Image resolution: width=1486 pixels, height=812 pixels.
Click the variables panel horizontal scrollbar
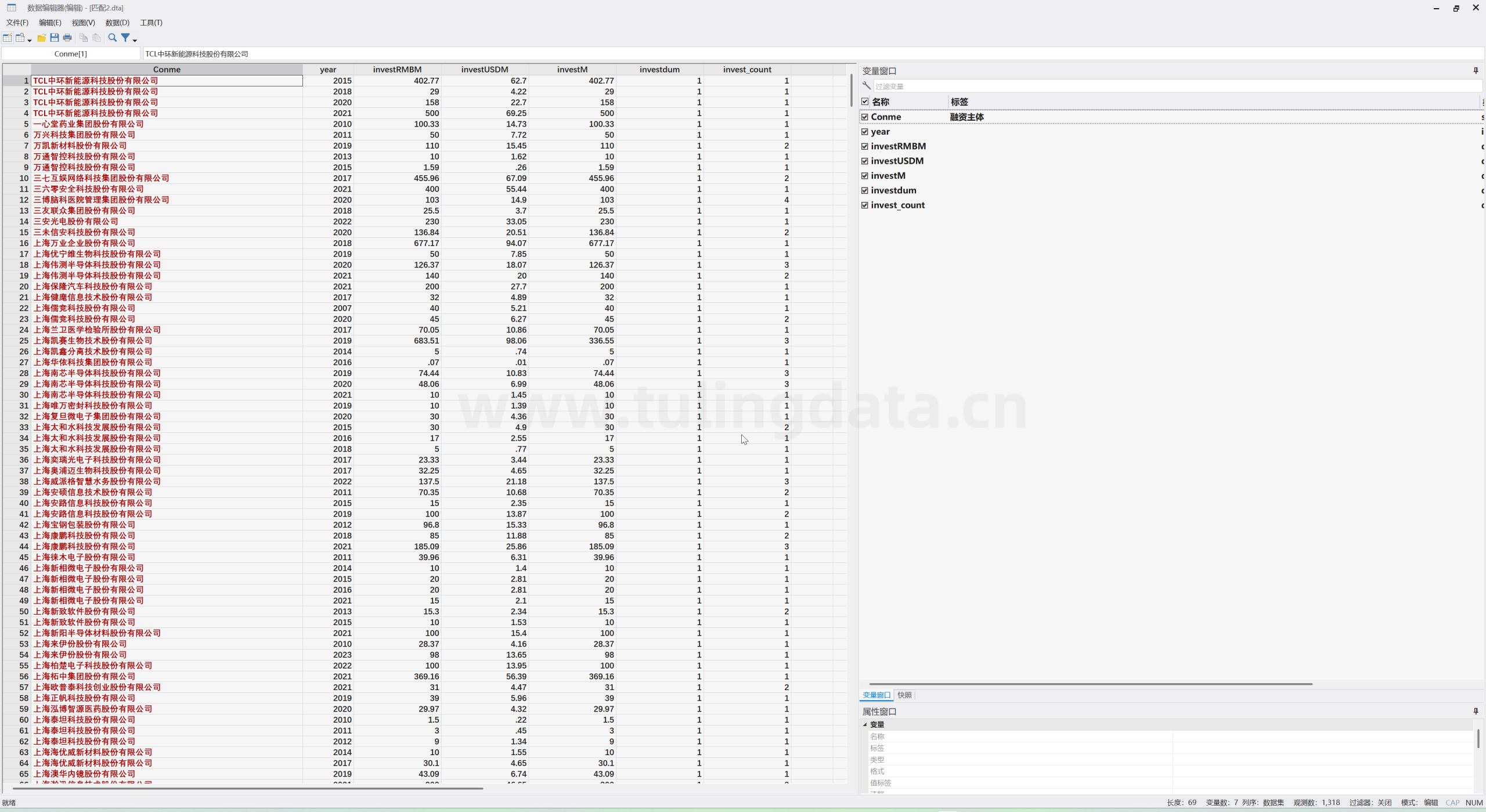1091,684
